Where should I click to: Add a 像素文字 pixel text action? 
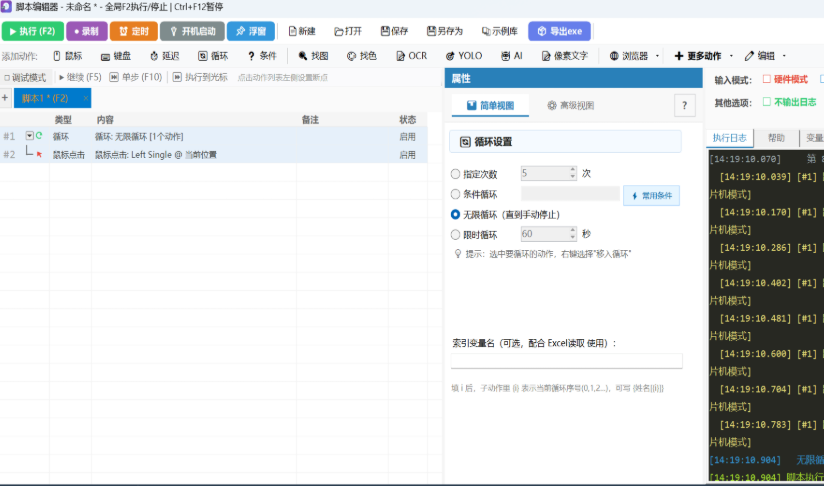[565, 56]
